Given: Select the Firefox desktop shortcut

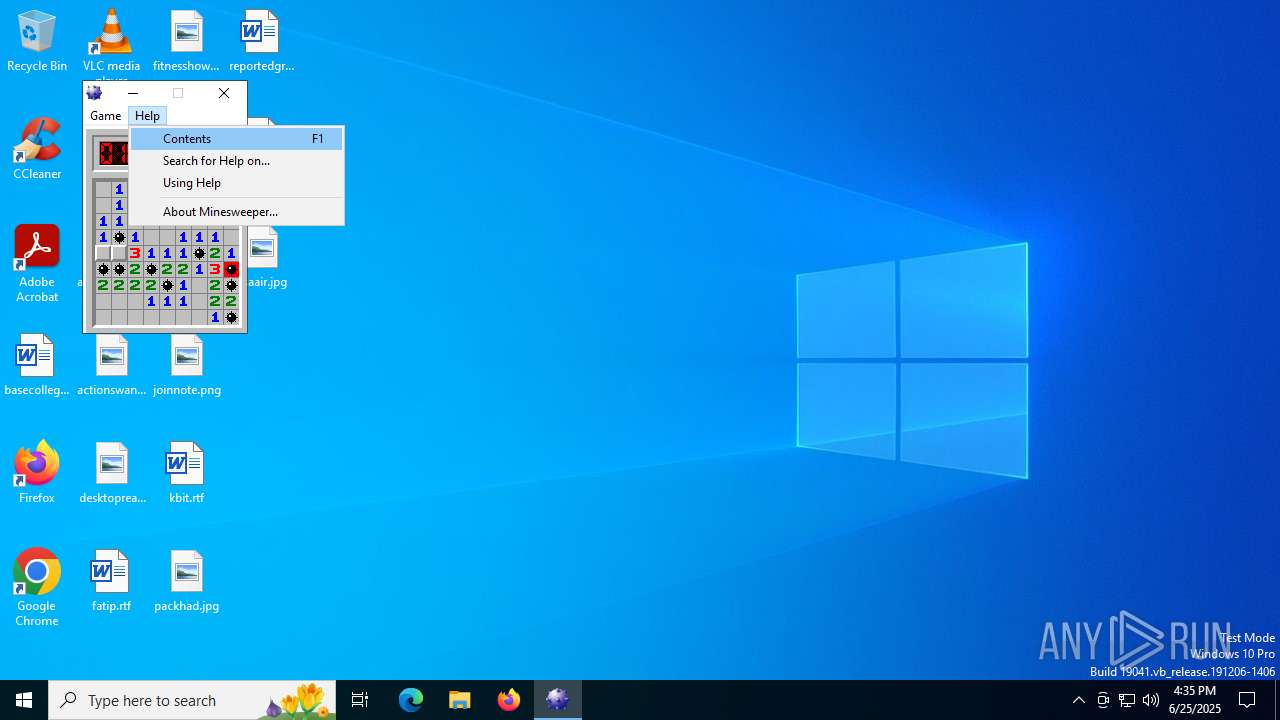Looking at the screenshot, I should point(37,474).
